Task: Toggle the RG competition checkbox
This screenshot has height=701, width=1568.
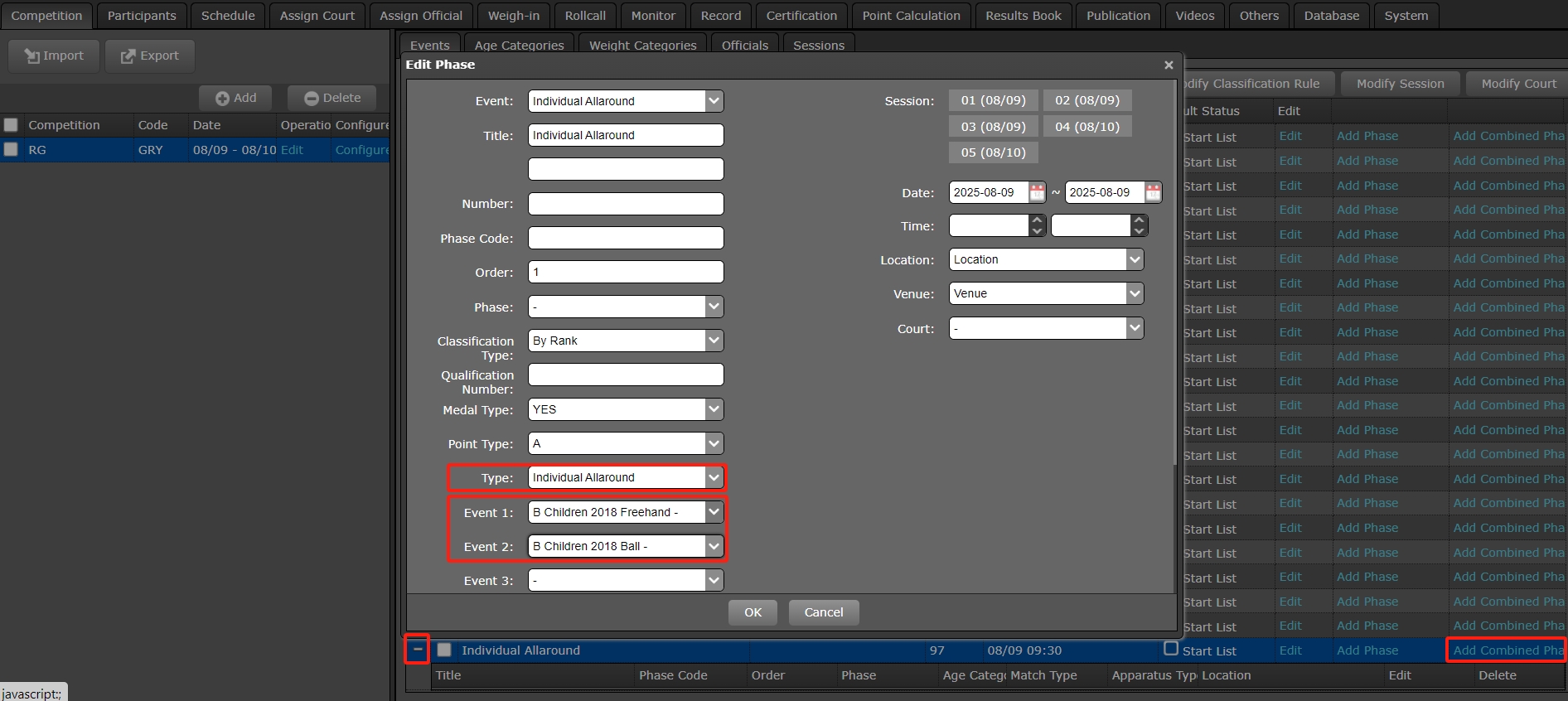Action: [12, 150]
